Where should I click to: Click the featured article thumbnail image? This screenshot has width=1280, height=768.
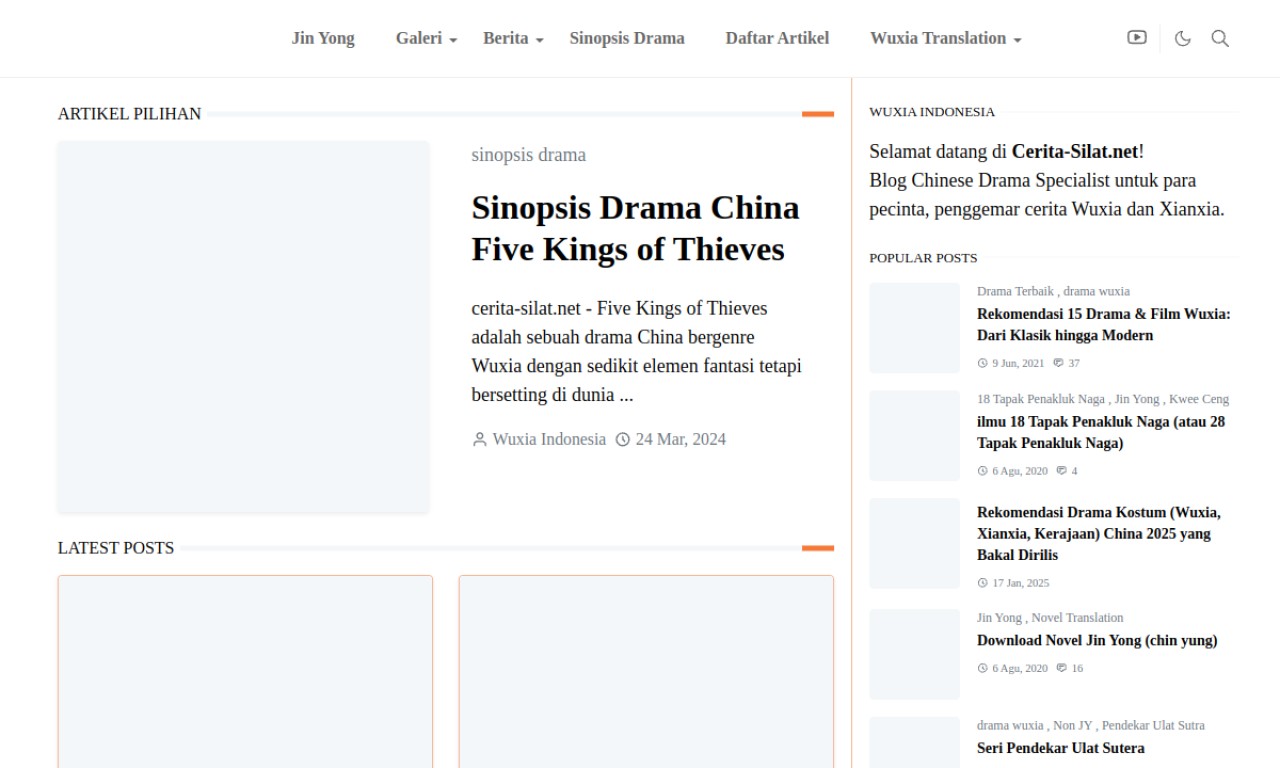coord(243,327)
